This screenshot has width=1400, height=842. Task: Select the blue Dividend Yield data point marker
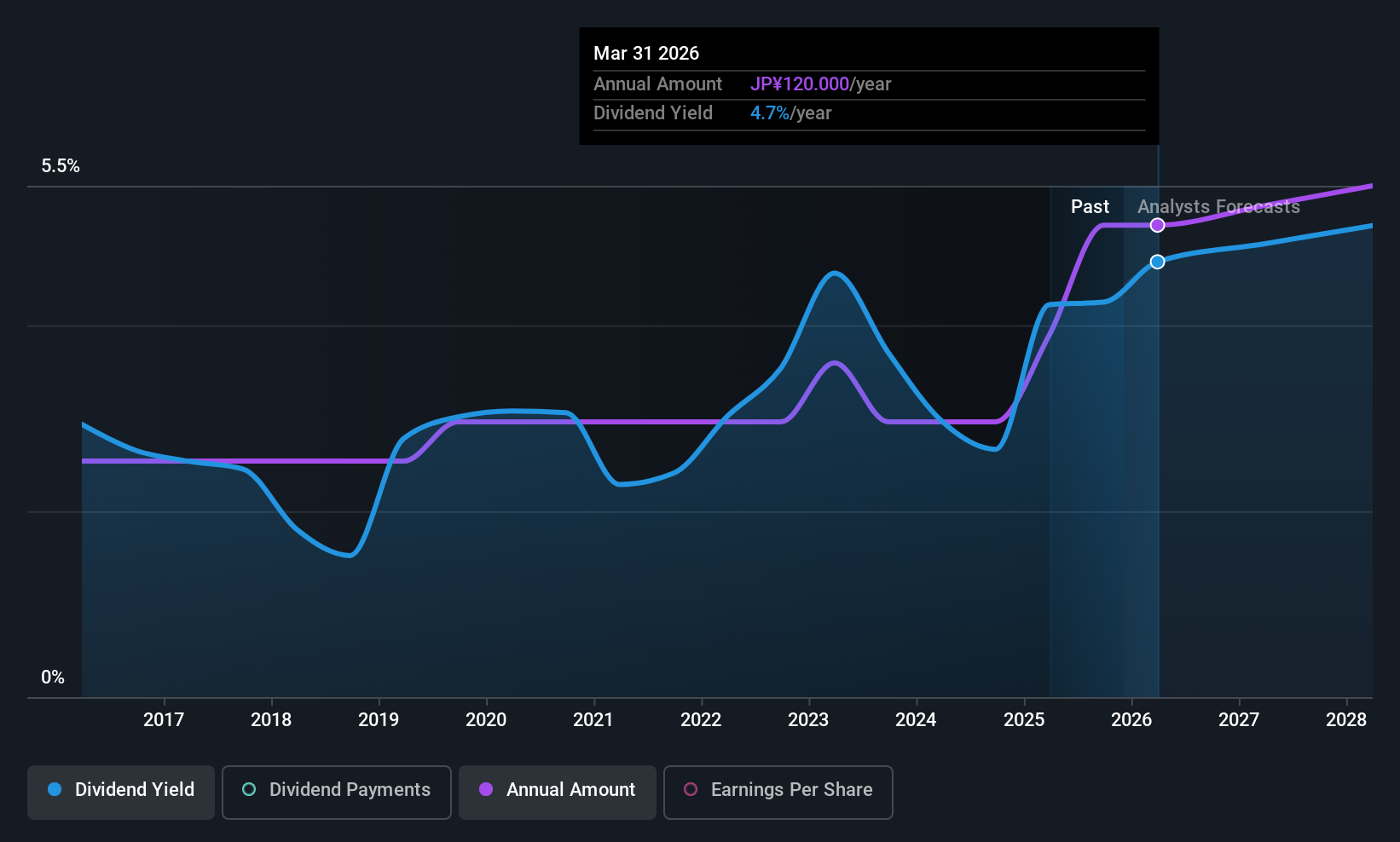click(1157, 262)
